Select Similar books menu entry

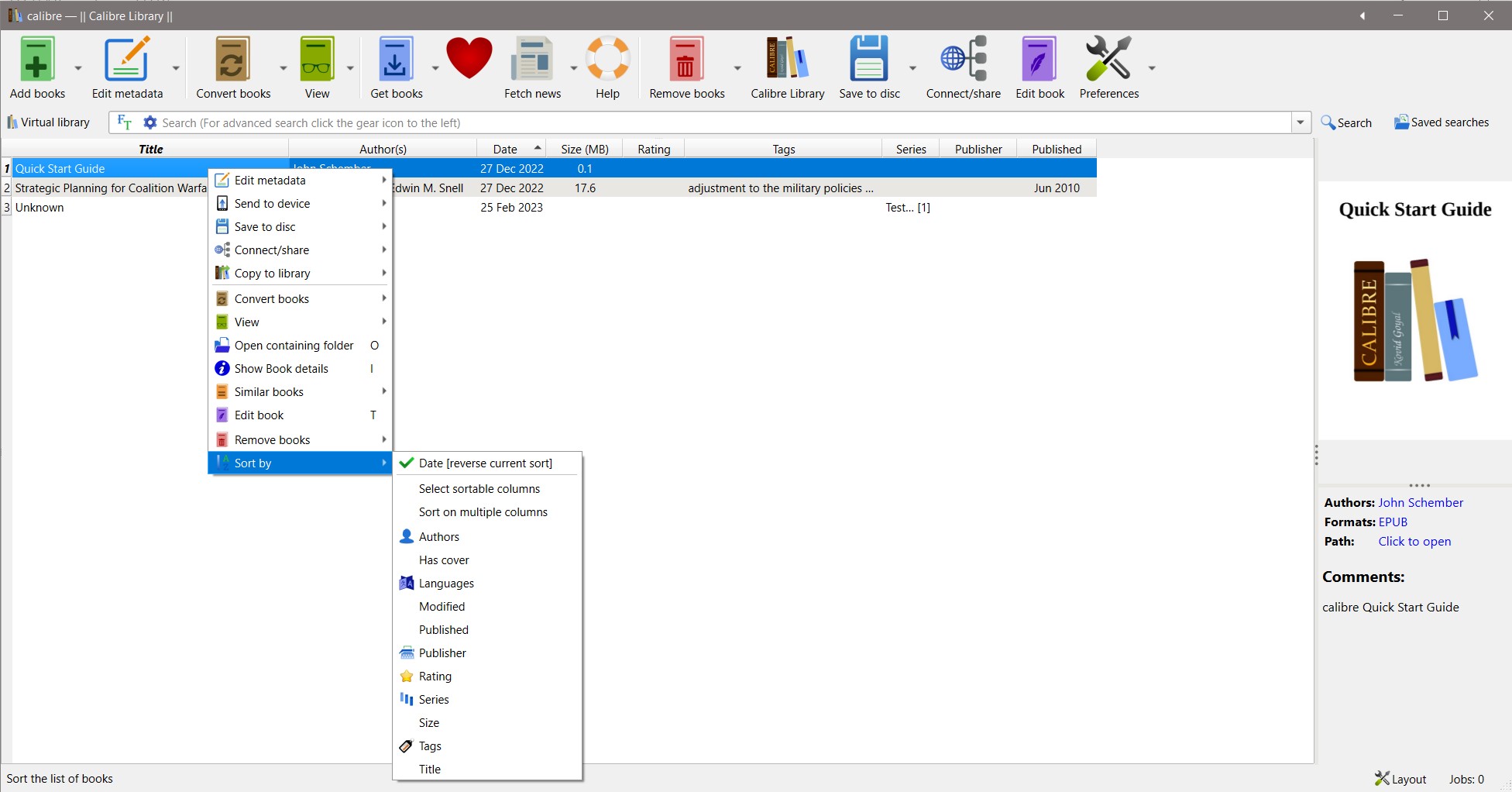pyautogui.click(x=301, y=392)
